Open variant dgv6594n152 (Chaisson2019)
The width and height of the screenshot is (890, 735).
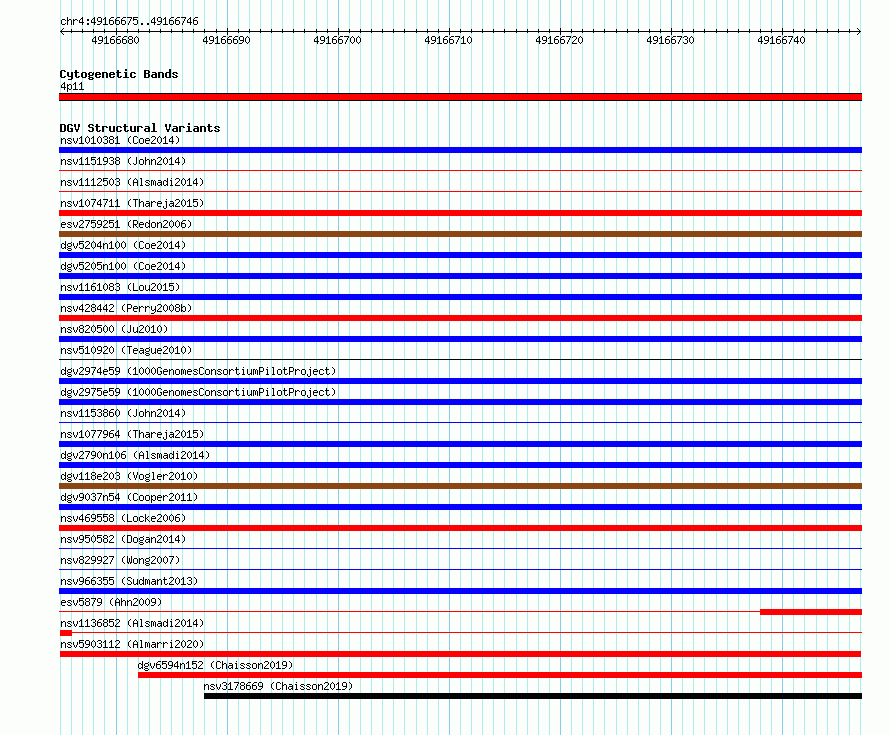tap(215, 665)
